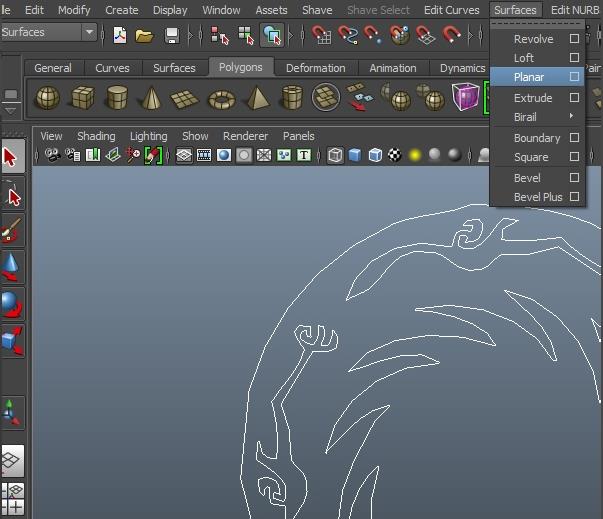Toggle smooth shade all blue cube
This screenshot has width=603, height=519.
coord(355,155)
